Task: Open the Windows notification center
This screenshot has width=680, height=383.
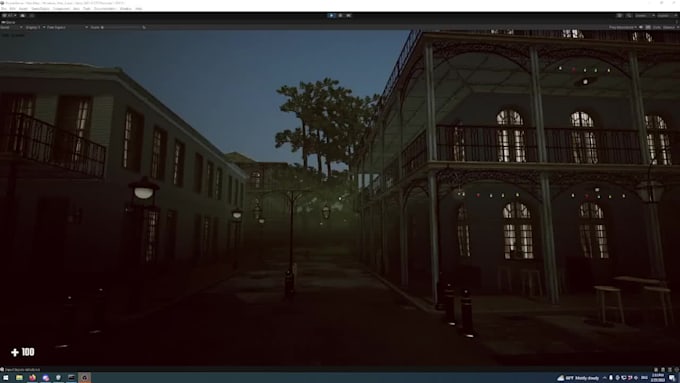Action: (672, 378)
